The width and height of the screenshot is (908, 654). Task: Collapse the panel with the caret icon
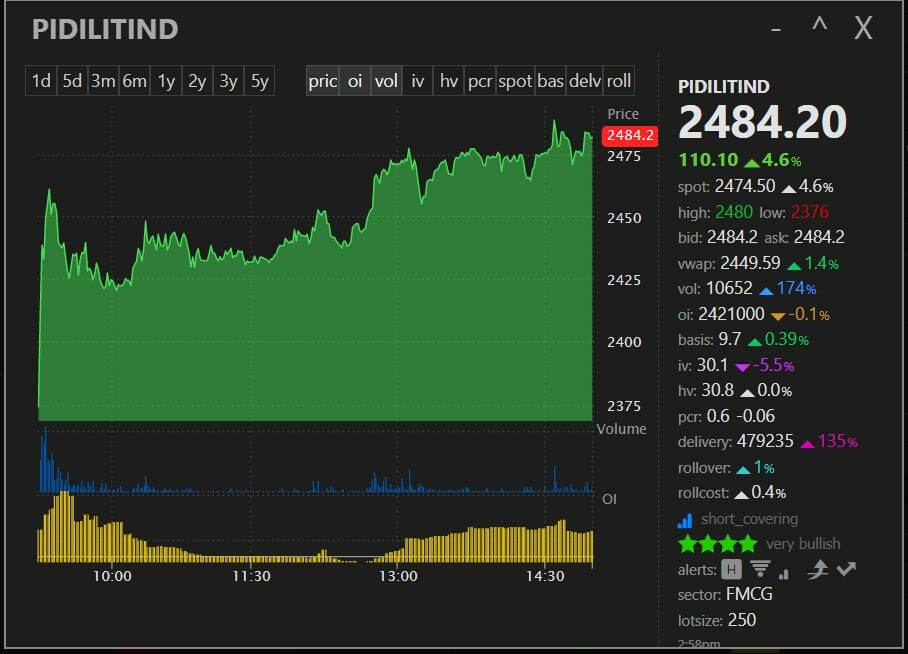click(x=819, y=25)
